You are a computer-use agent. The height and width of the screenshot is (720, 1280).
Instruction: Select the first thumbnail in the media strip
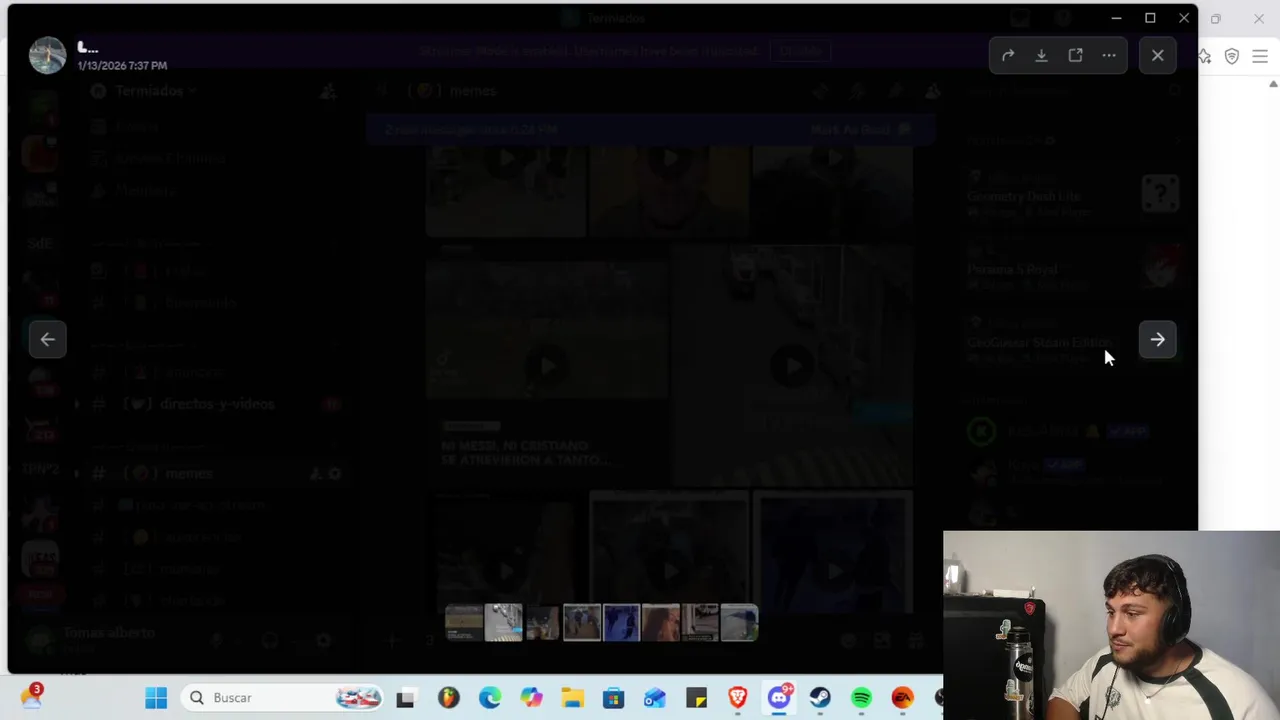[463, 622]
